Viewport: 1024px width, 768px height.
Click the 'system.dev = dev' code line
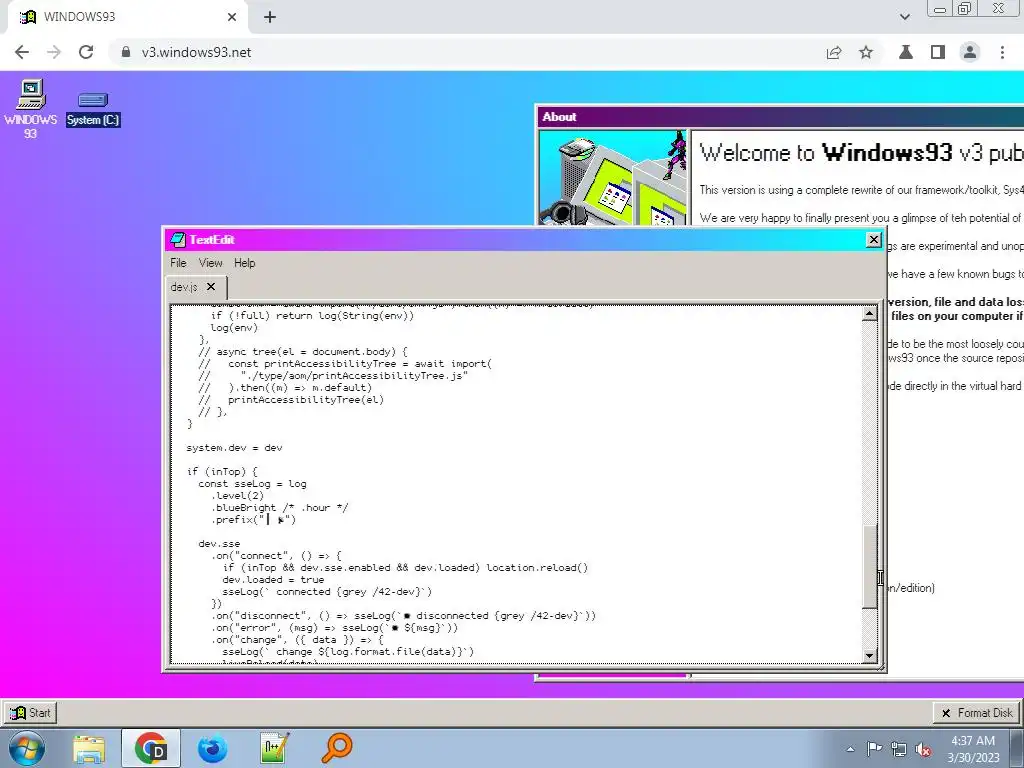point(234,447)
